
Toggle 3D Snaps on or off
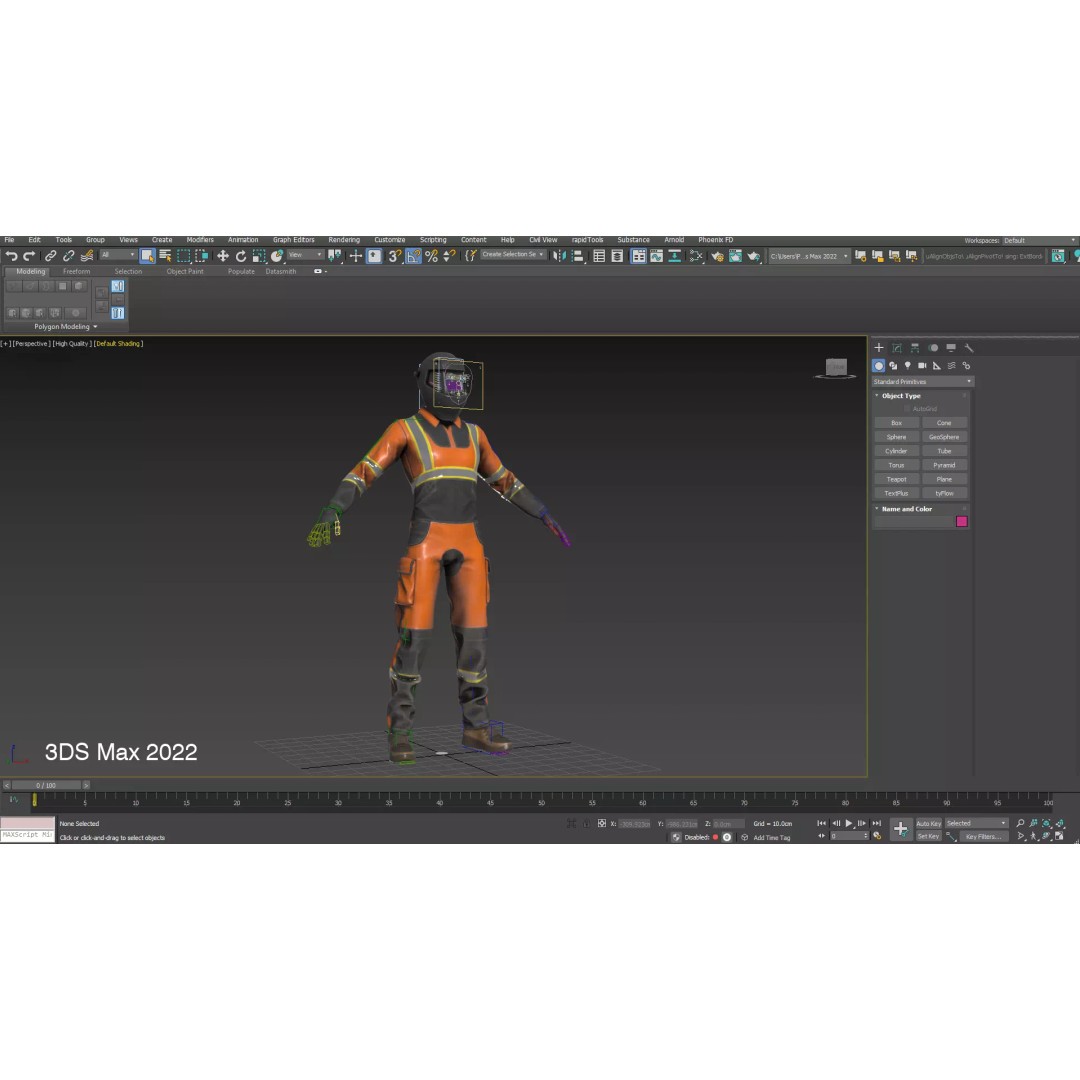point(395,256)
